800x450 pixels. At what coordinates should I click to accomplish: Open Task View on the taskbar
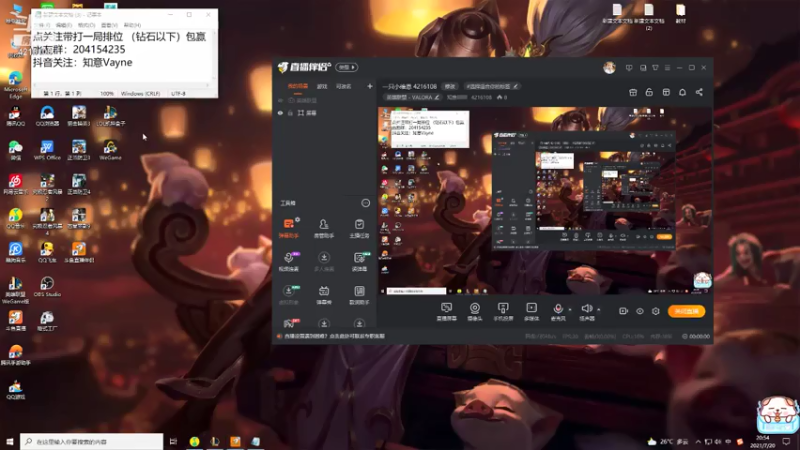coord(173,441)
